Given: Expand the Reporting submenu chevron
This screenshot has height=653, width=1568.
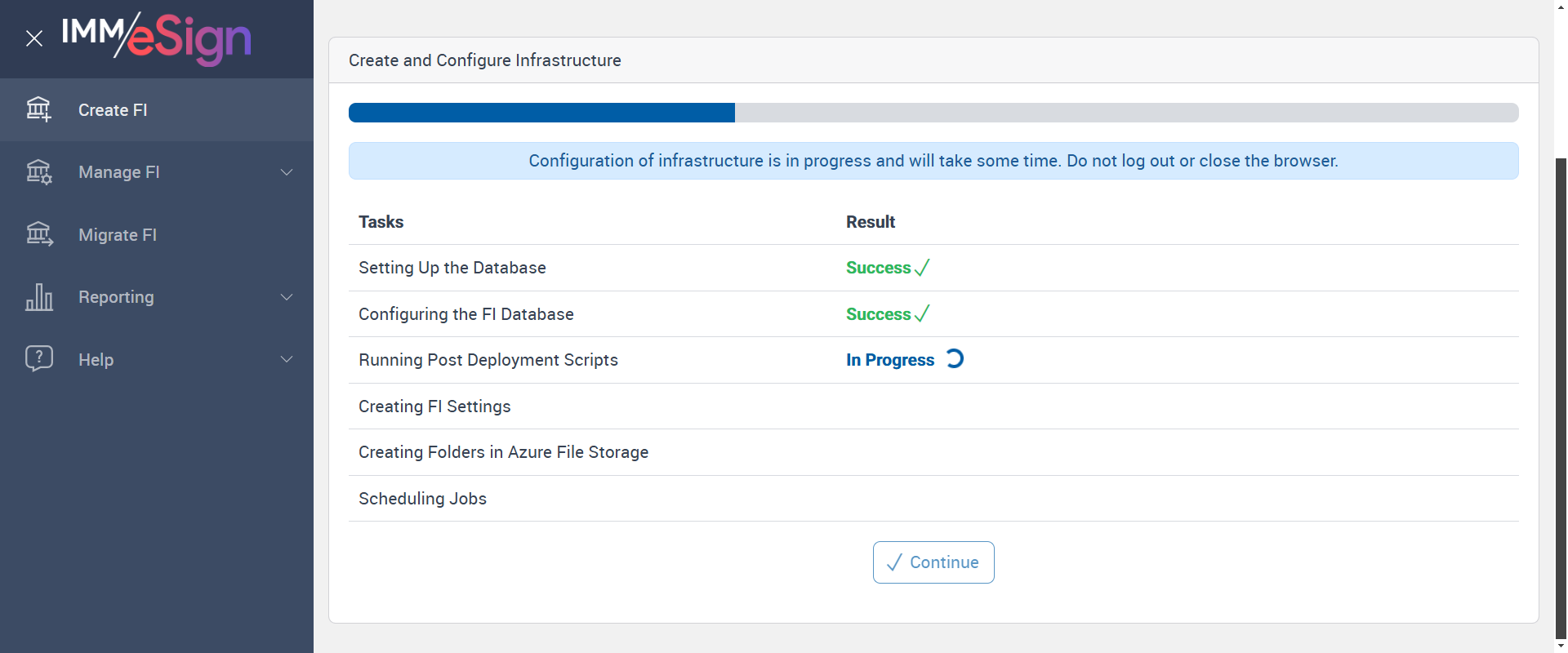Looking at the screenshot, I should (x=287, y=297).
